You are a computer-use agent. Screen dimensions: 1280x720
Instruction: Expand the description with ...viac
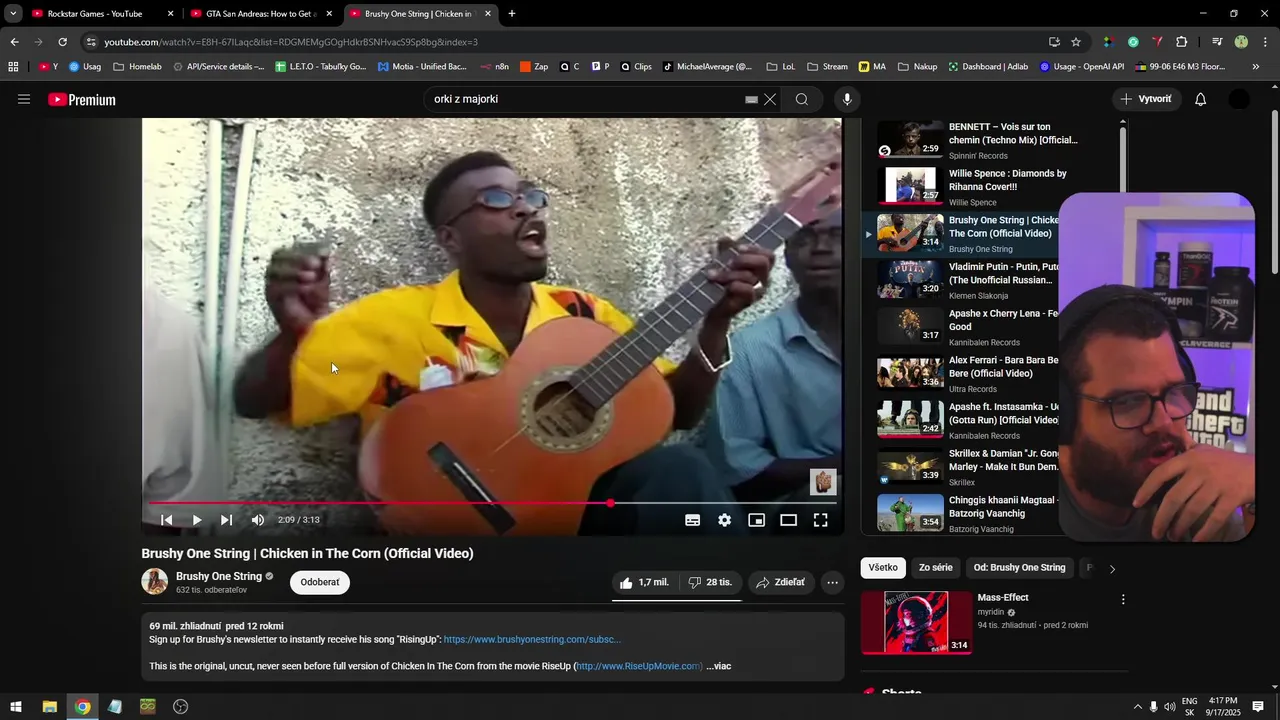(x=719, y=666)
